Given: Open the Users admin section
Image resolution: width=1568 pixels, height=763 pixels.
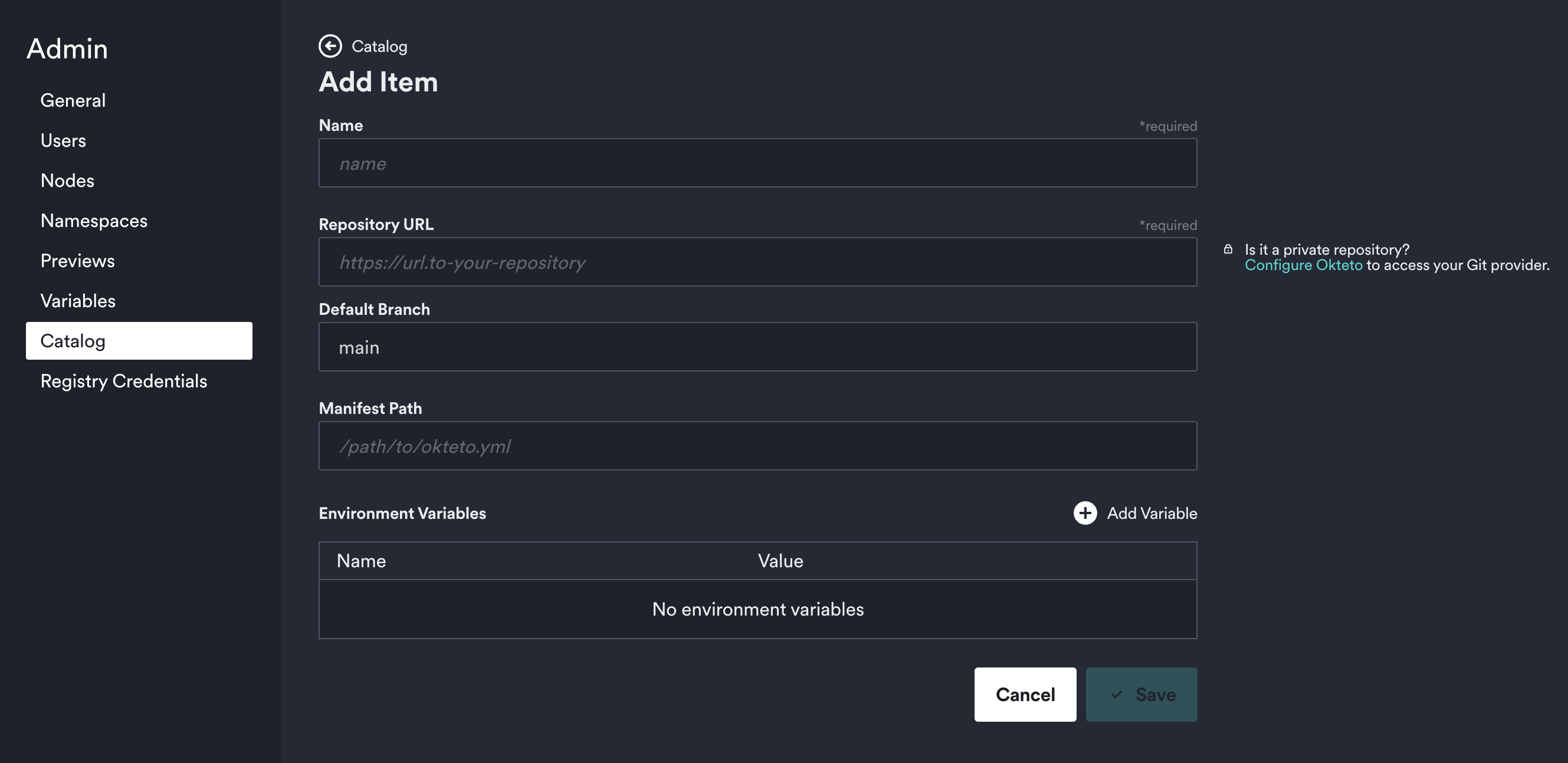Looking at the screenshot, I should (x=63, y=140).
